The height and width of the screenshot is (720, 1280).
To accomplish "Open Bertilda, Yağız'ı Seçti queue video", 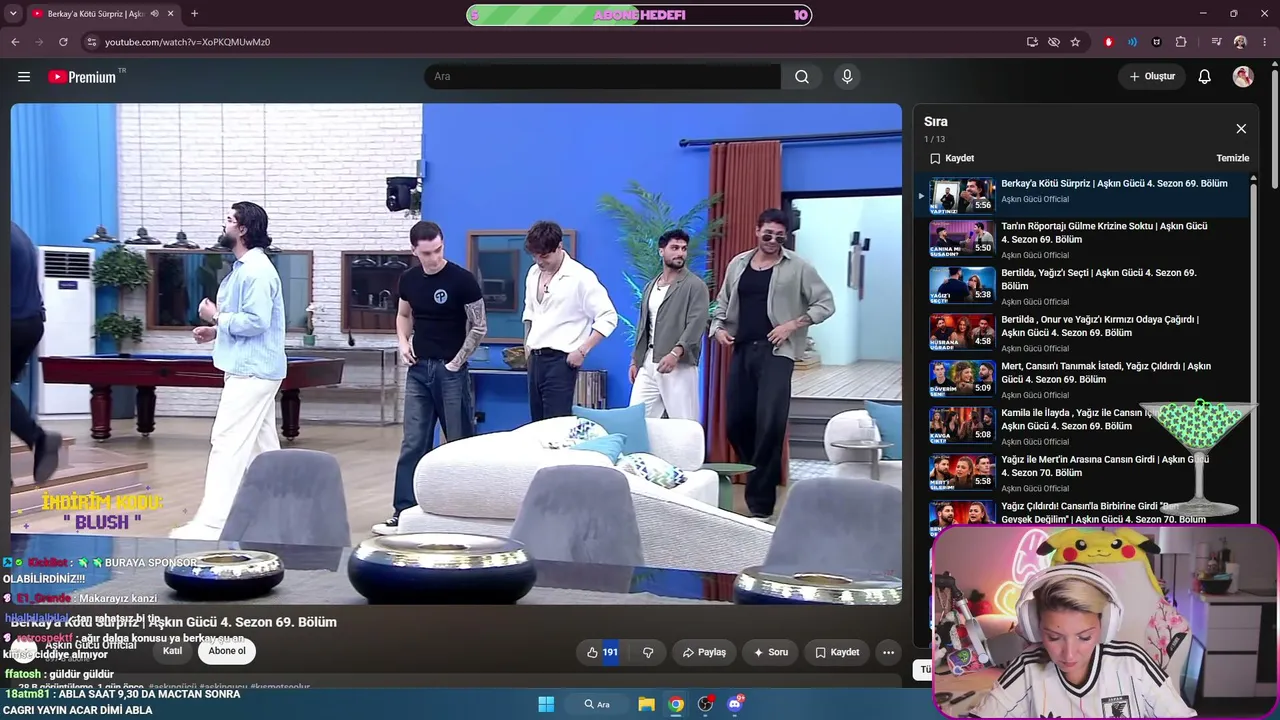I will coord(1082,287).
